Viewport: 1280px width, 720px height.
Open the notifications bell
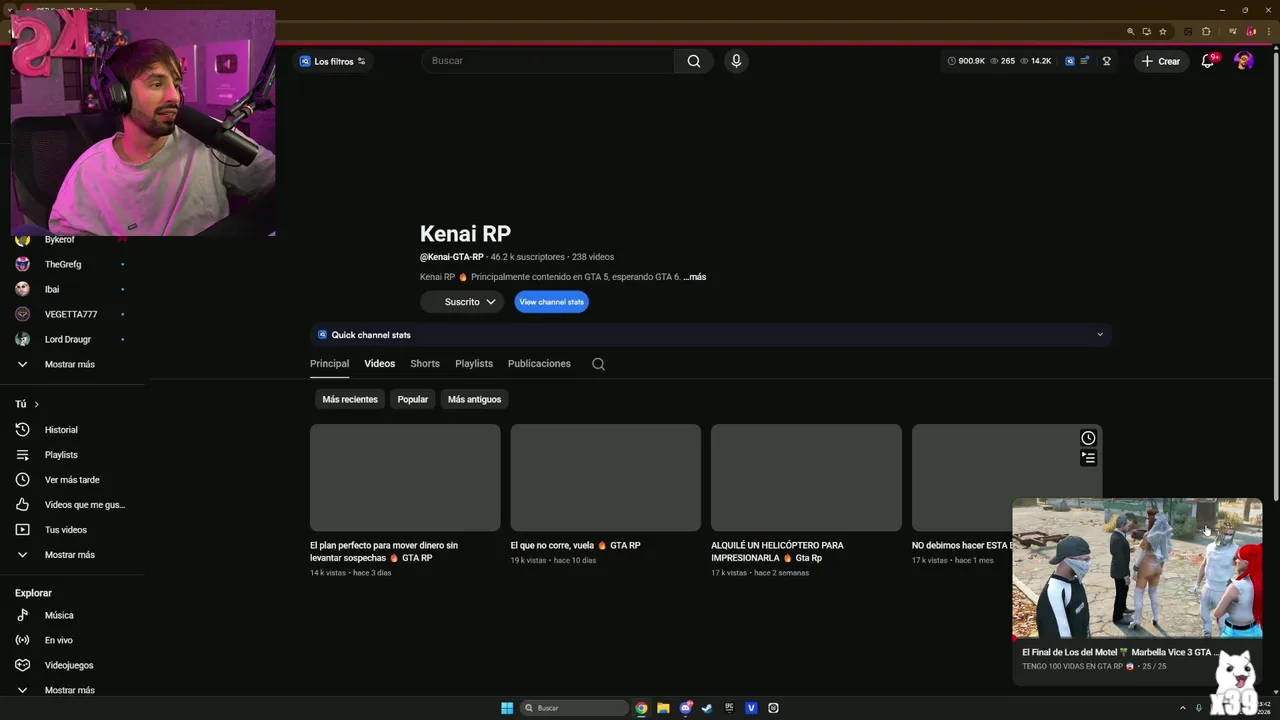click(x=1208, y=61)
